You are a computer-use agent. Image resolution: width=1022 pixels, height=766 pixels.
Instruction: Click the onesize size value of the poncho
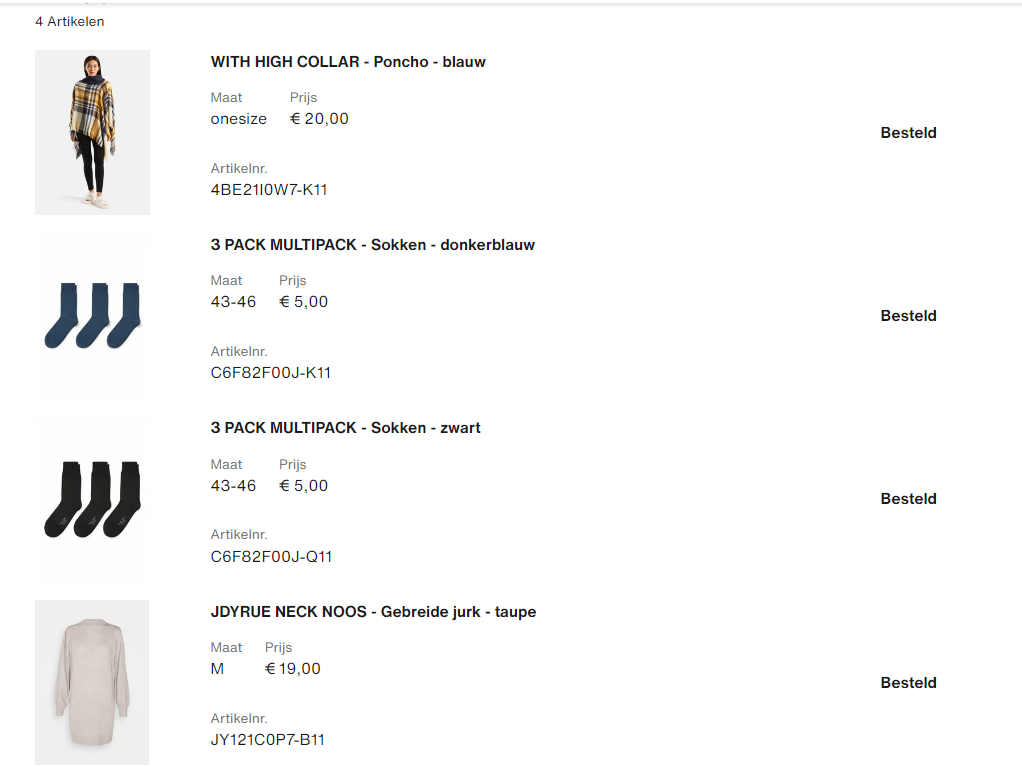(x=238, y=118)
